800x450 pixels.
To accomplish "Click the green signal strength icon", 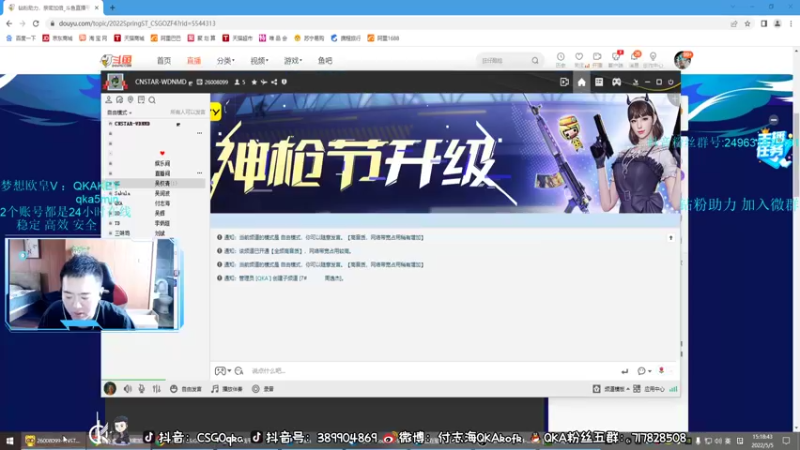I will (673, 389).
